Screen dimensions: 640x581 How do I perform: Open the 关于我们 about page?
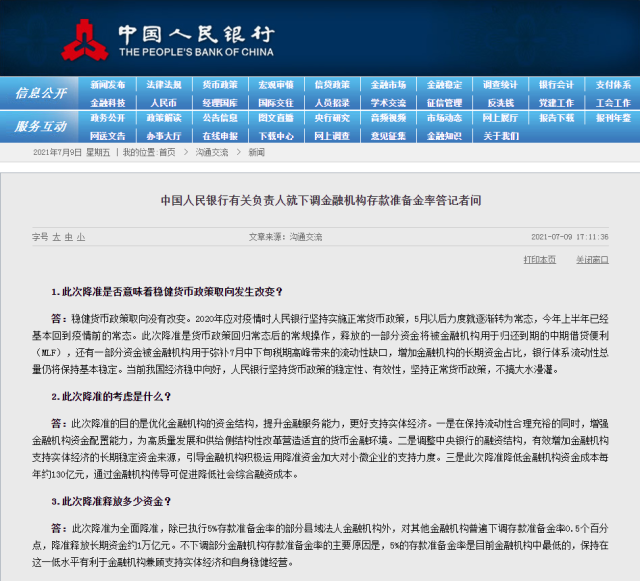pyautogui.click(x=501, y=136)
